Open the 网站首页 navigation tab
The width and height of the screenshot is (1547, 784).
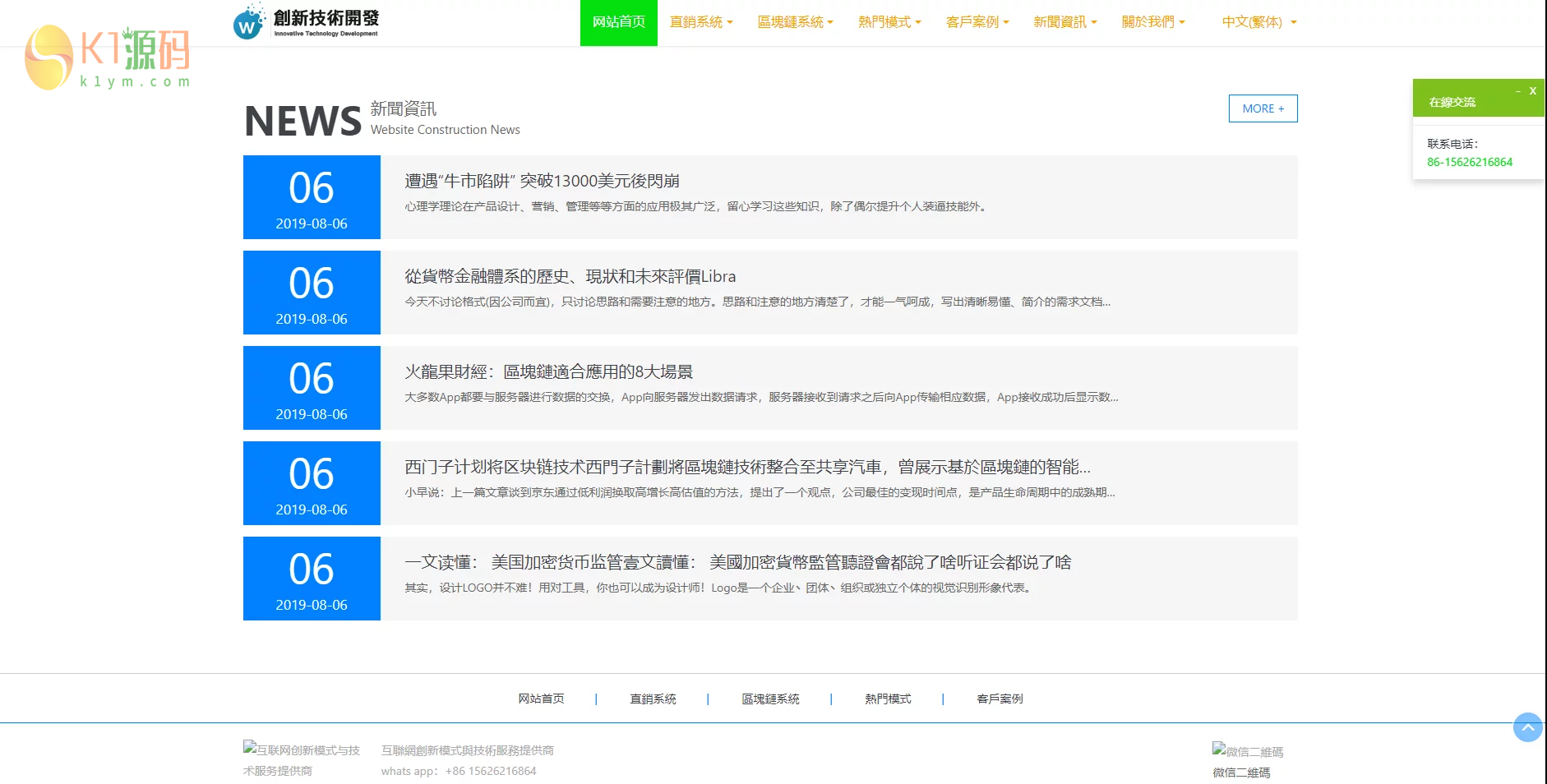(619, 23)
